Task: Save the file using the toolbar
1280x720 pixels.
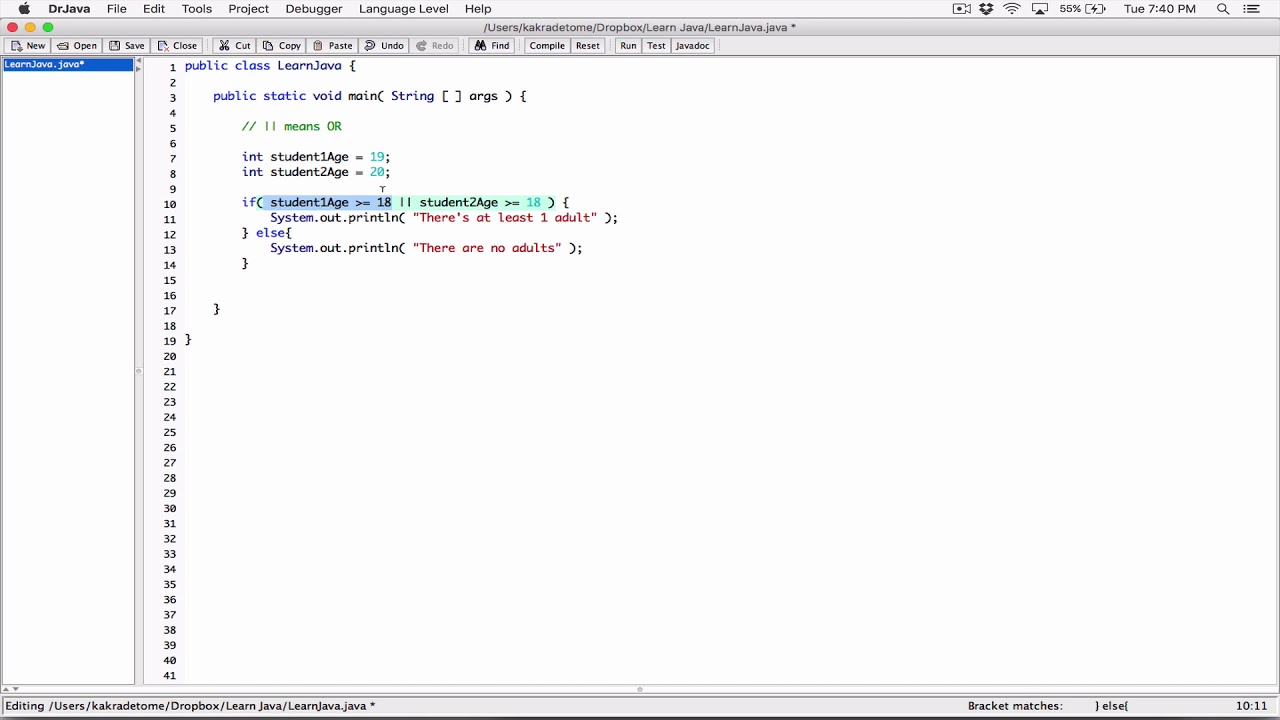Action: [126, 46]
